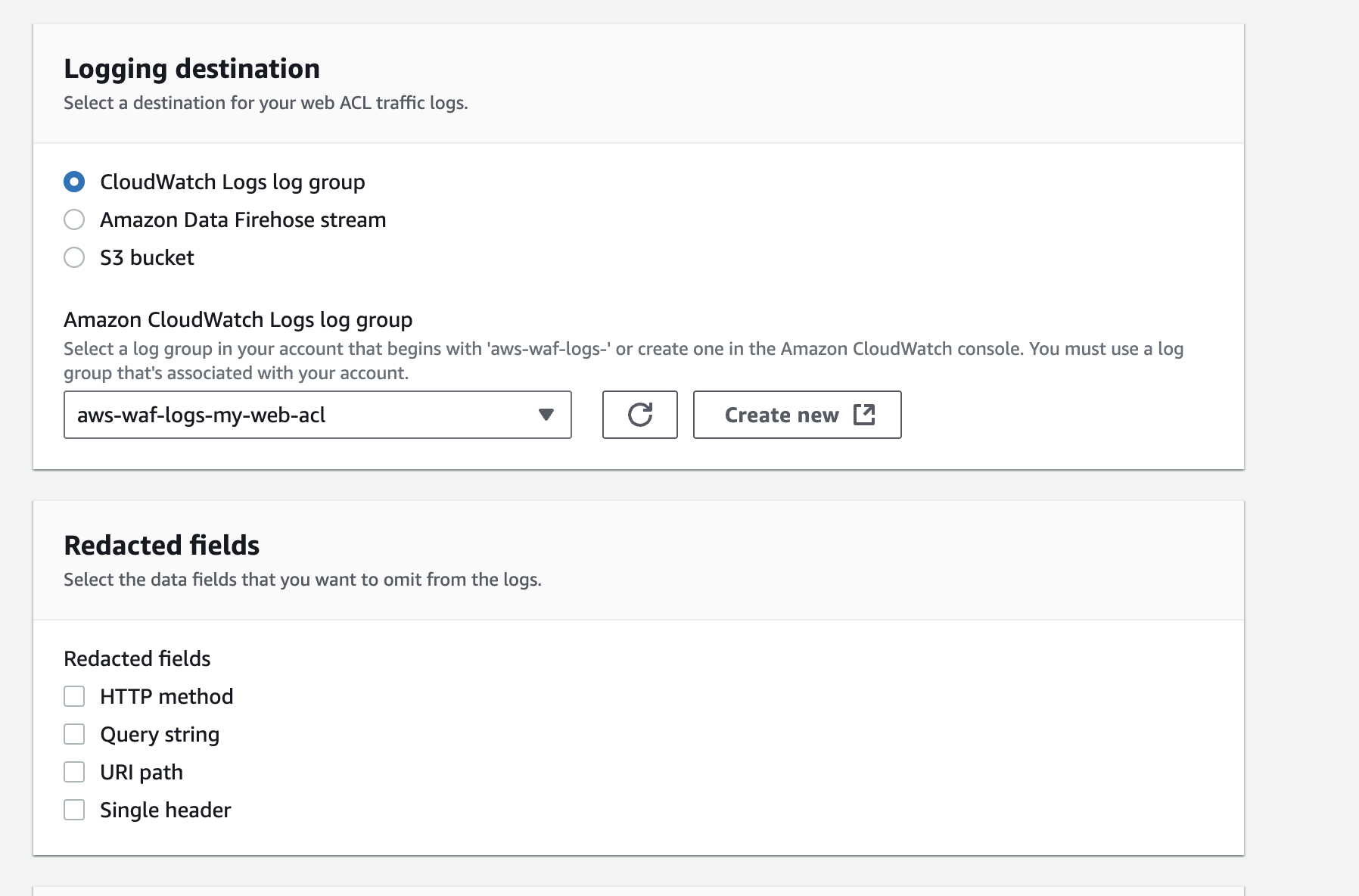Click the 'HTTP method' label text
This screenshot has width=1359, height=896.
click(166, 696)
